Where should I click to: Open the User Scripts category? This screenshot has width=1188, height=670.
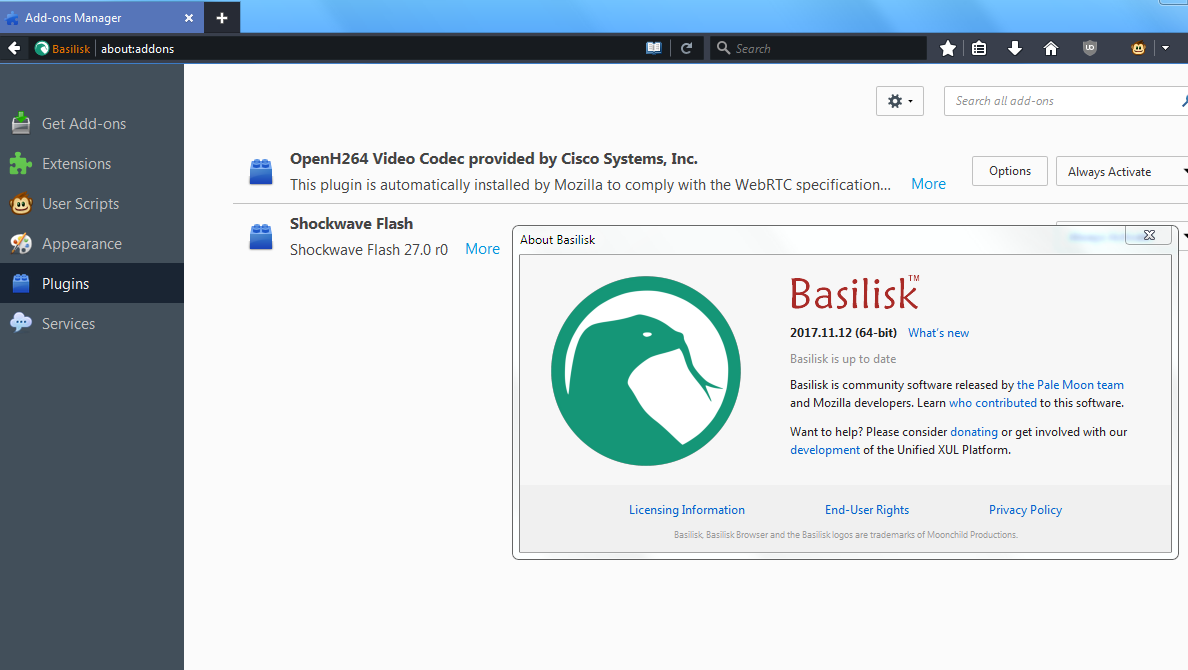coord(80,204)
